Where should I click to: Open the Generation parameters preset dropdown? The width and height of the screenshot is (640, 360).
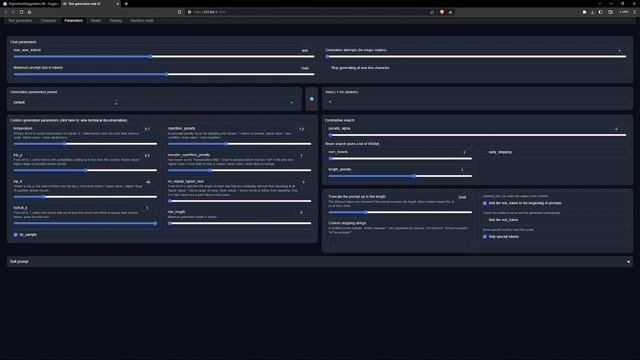tap(153, 102)
